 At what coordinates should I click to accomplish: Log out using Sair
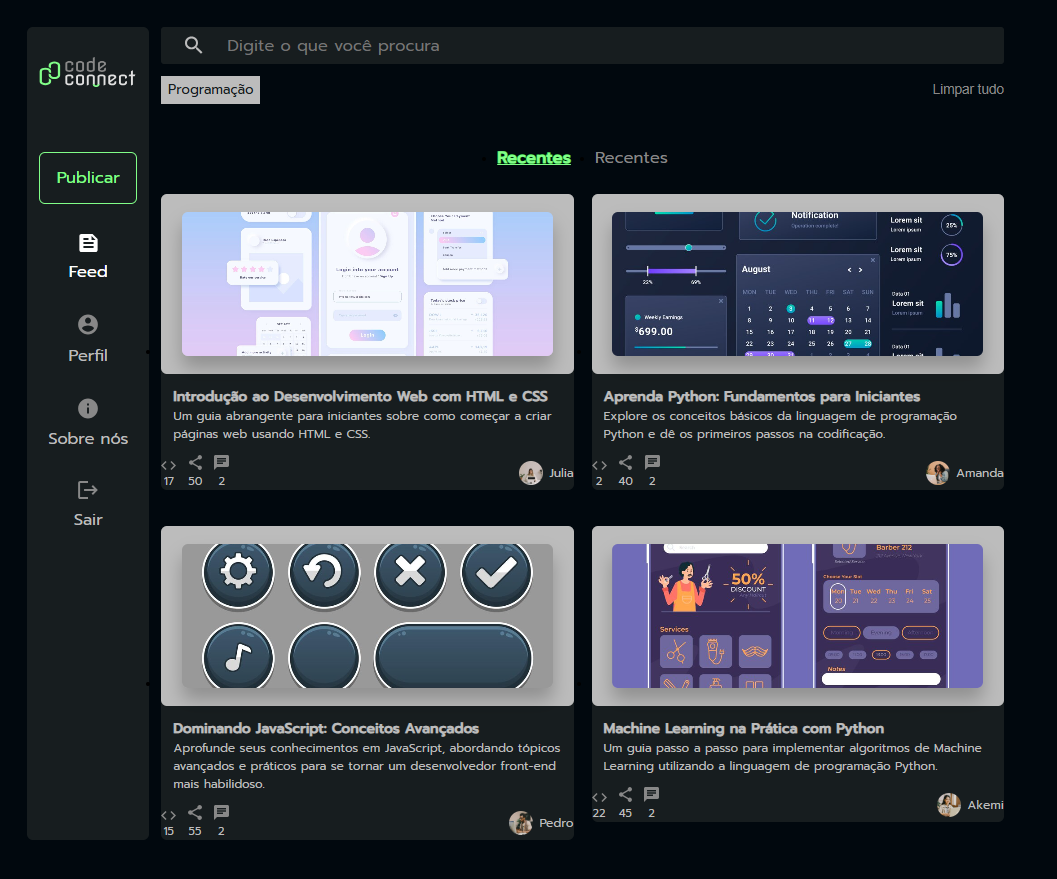(x=88, y=504)
